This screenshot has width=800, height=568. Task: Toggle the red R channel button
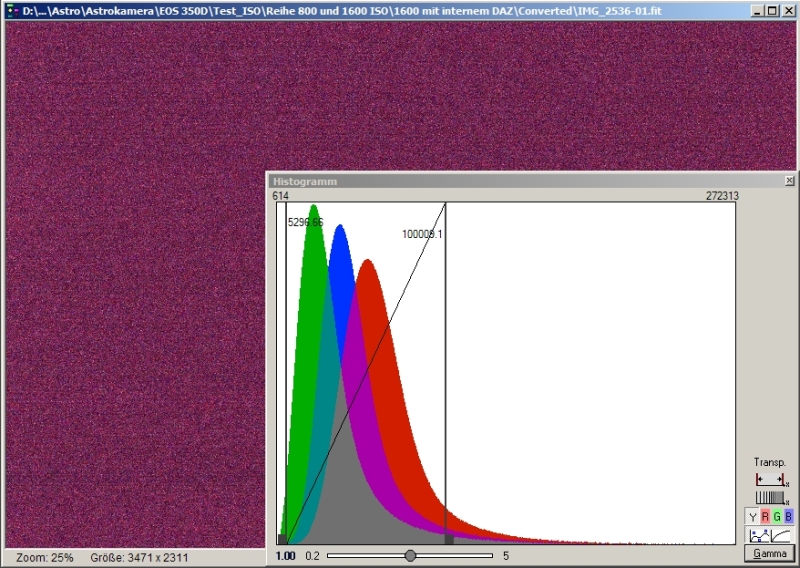click(x=765, y=516)
